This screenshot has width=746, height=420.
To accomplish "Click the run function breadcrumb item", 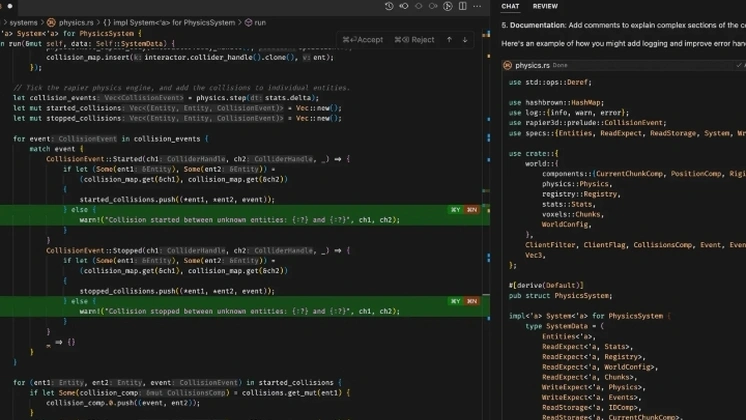I will (x=259, y=21).
